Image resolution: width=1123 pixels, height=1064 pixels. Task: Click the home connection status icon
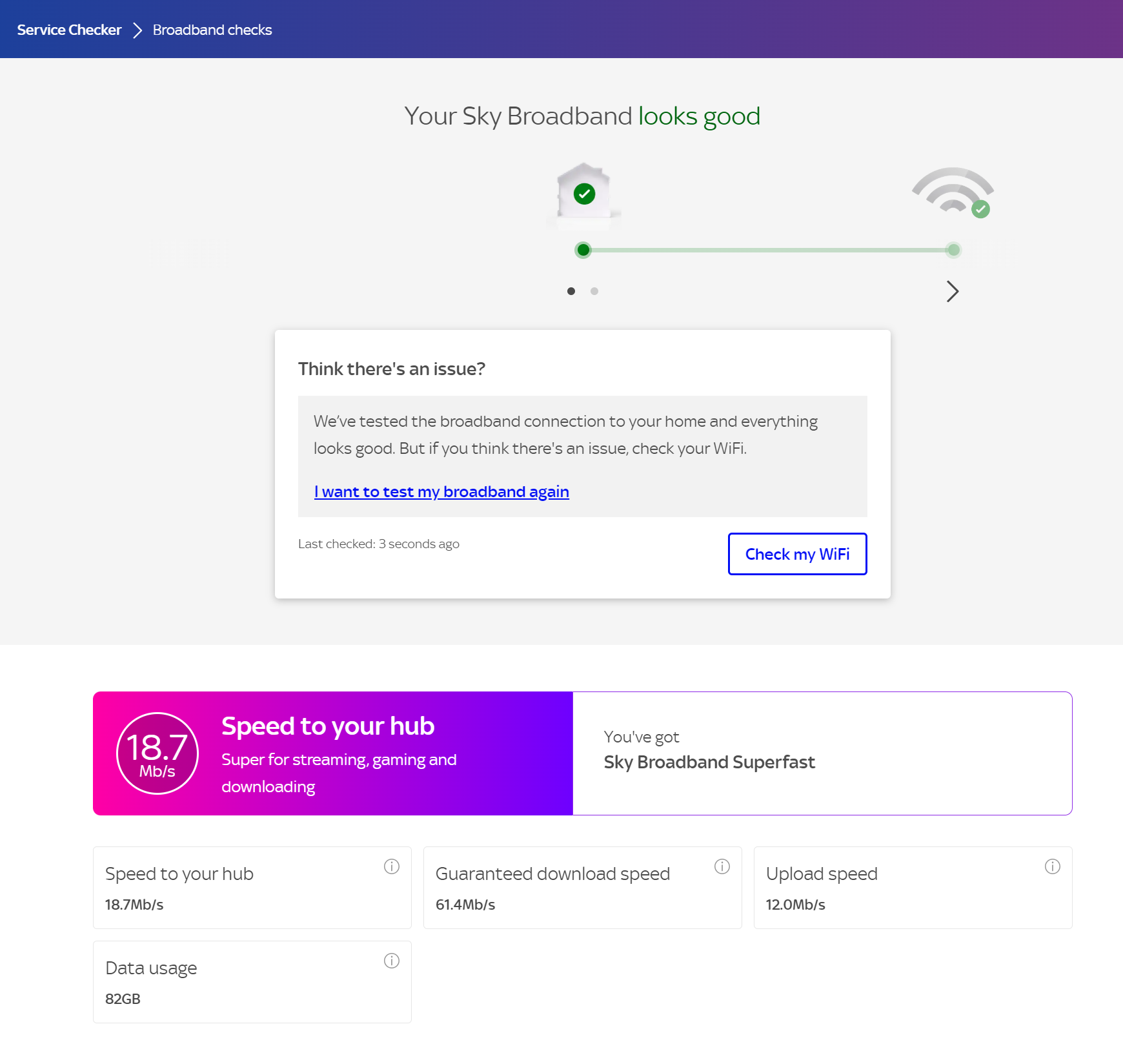click(583, 194)
